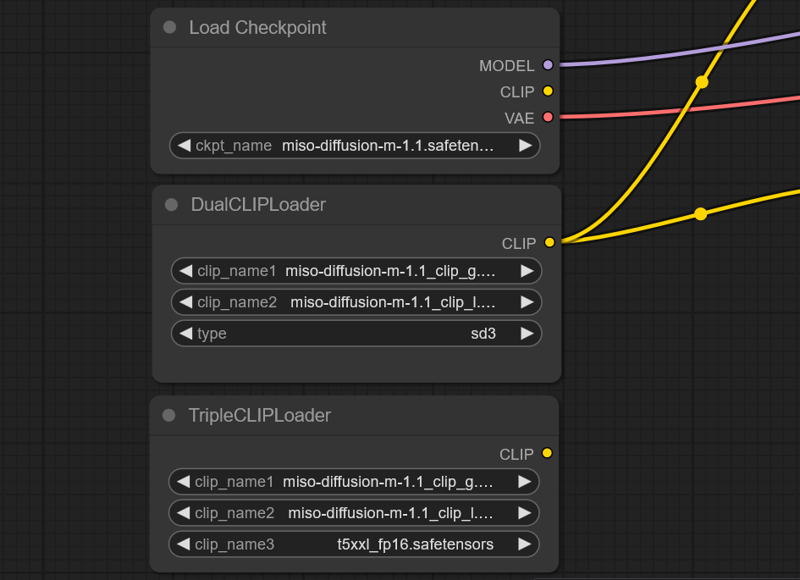Next DualCLIPLoader clip_name2 value arrow

click(x=527, y=302)
